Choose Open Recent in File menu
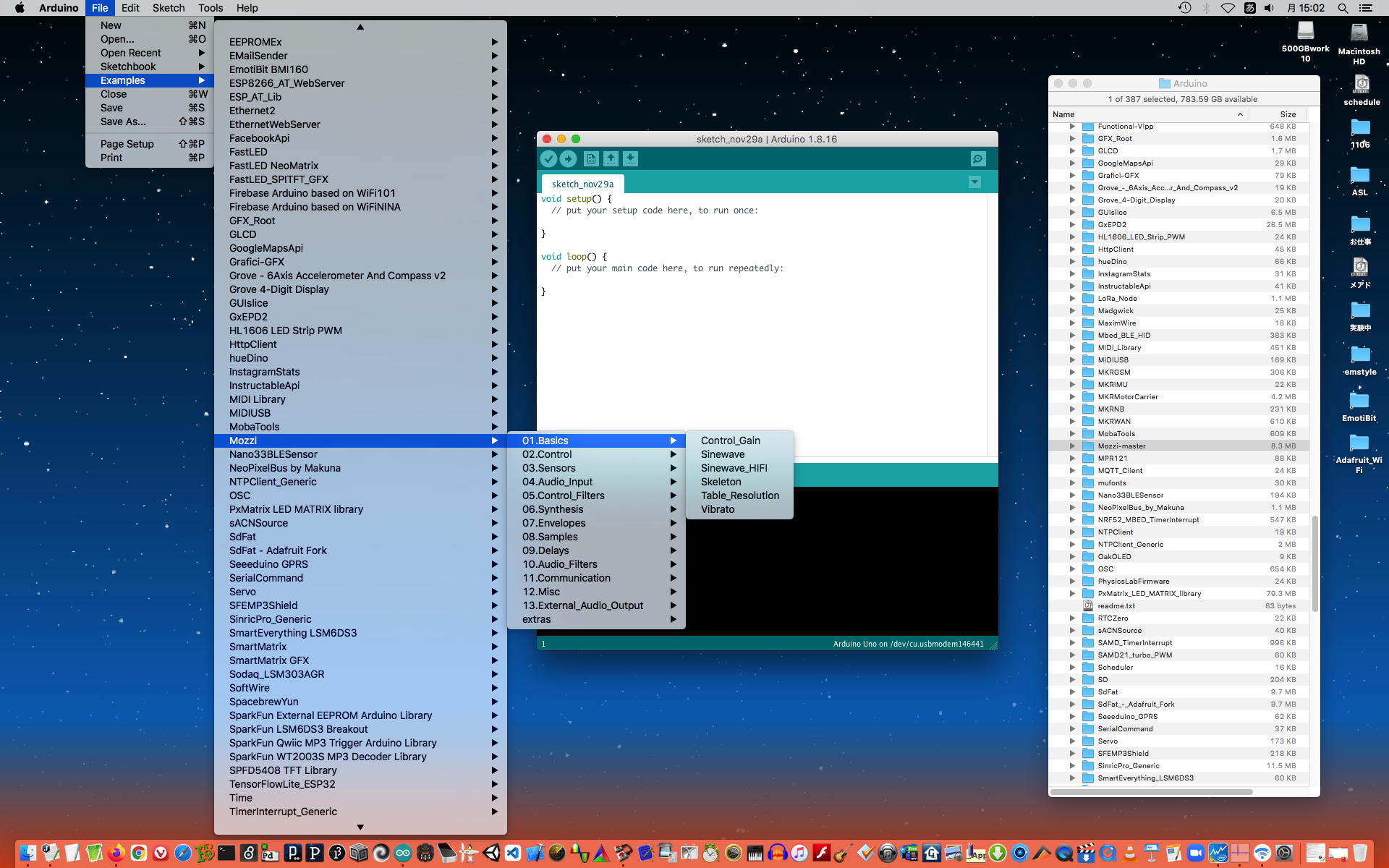 pos(131,53)
